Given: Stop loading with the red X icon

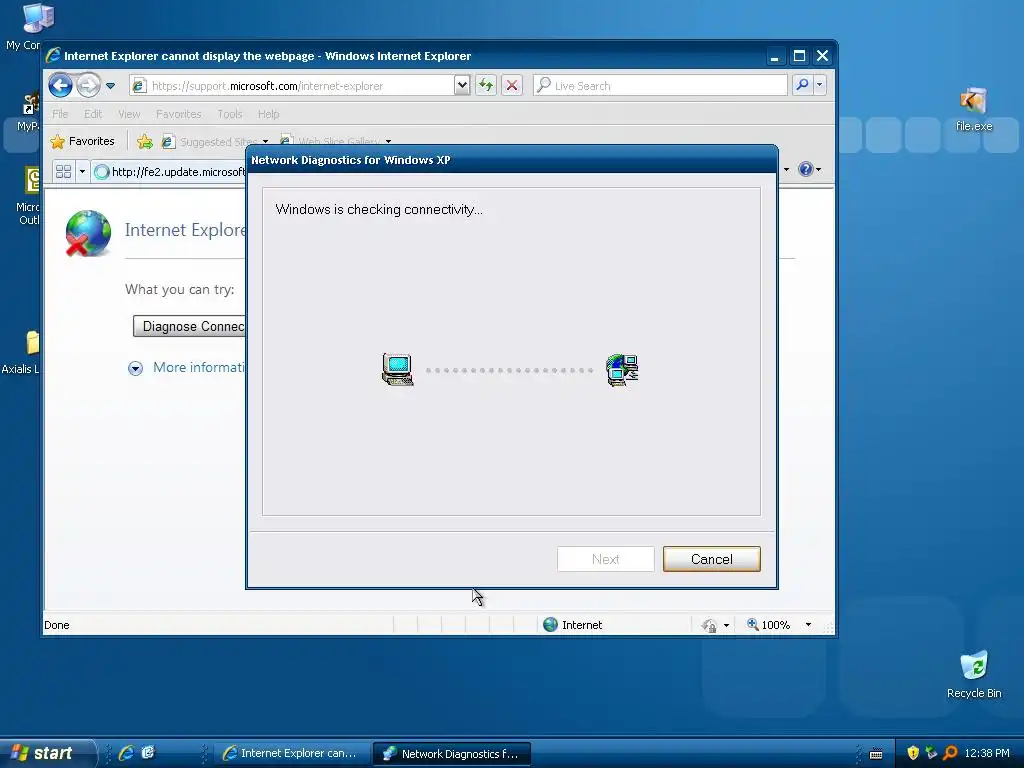Looking at the screenshot, I should coord(512,86).
